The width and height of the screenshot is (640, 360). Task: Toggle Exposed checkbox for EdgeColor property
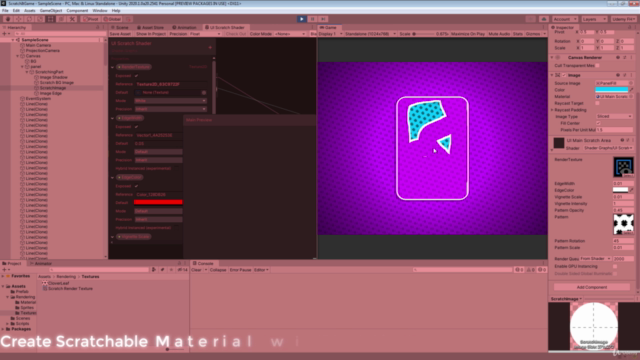[136, 186]
